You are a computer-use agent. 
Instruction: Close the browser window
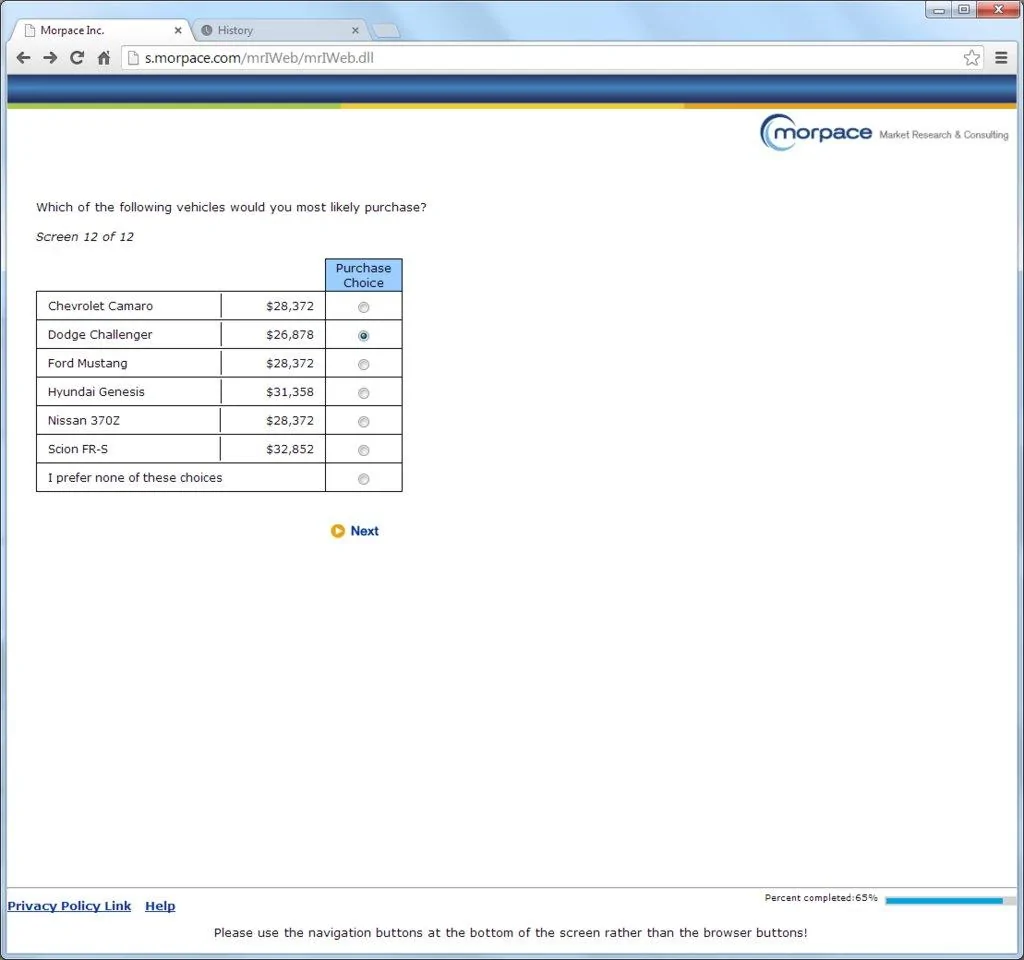point(998,9)
